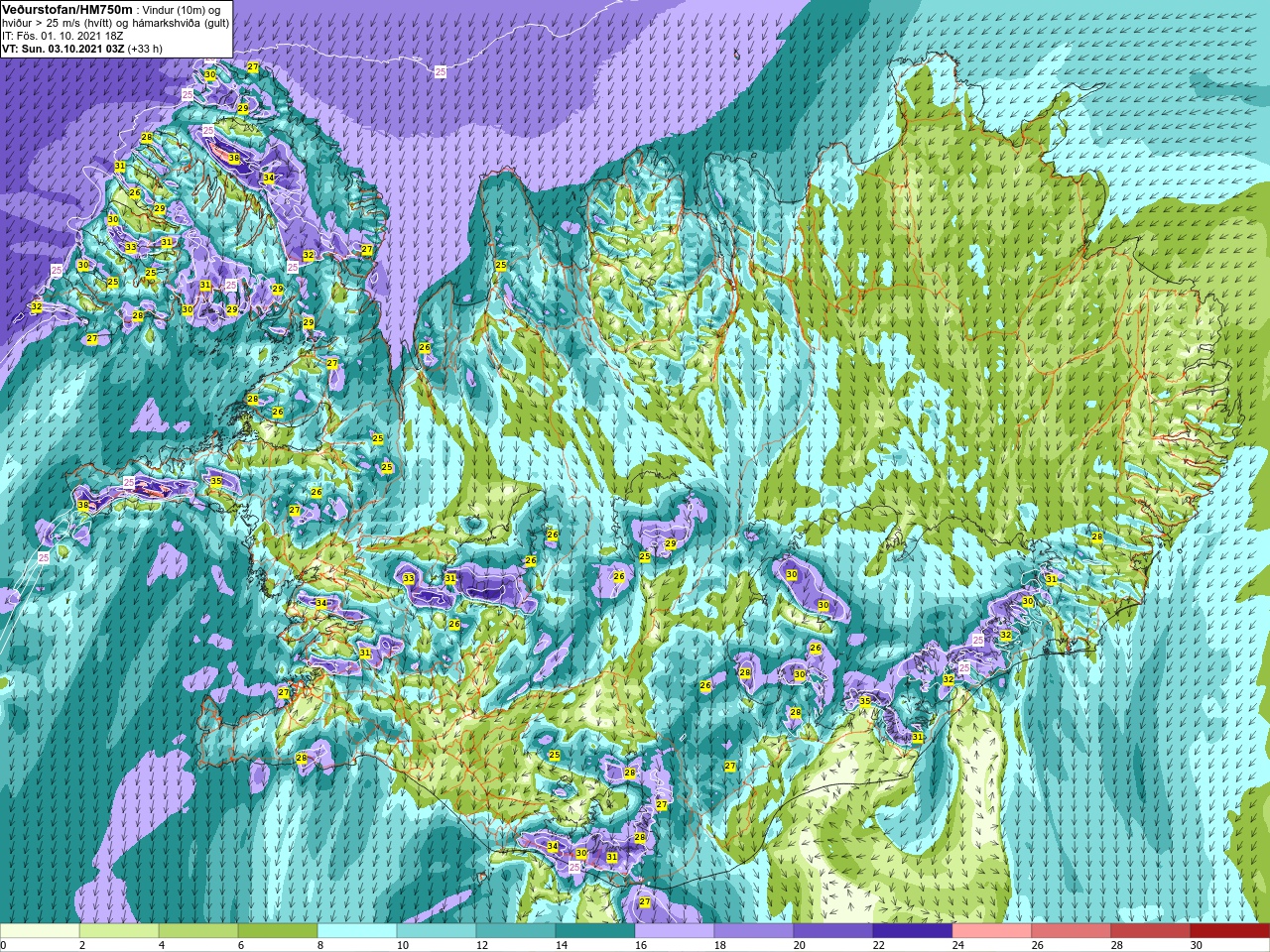Click the legend scale label '2'
1270x952 pixels.
(x=82, y=945)
